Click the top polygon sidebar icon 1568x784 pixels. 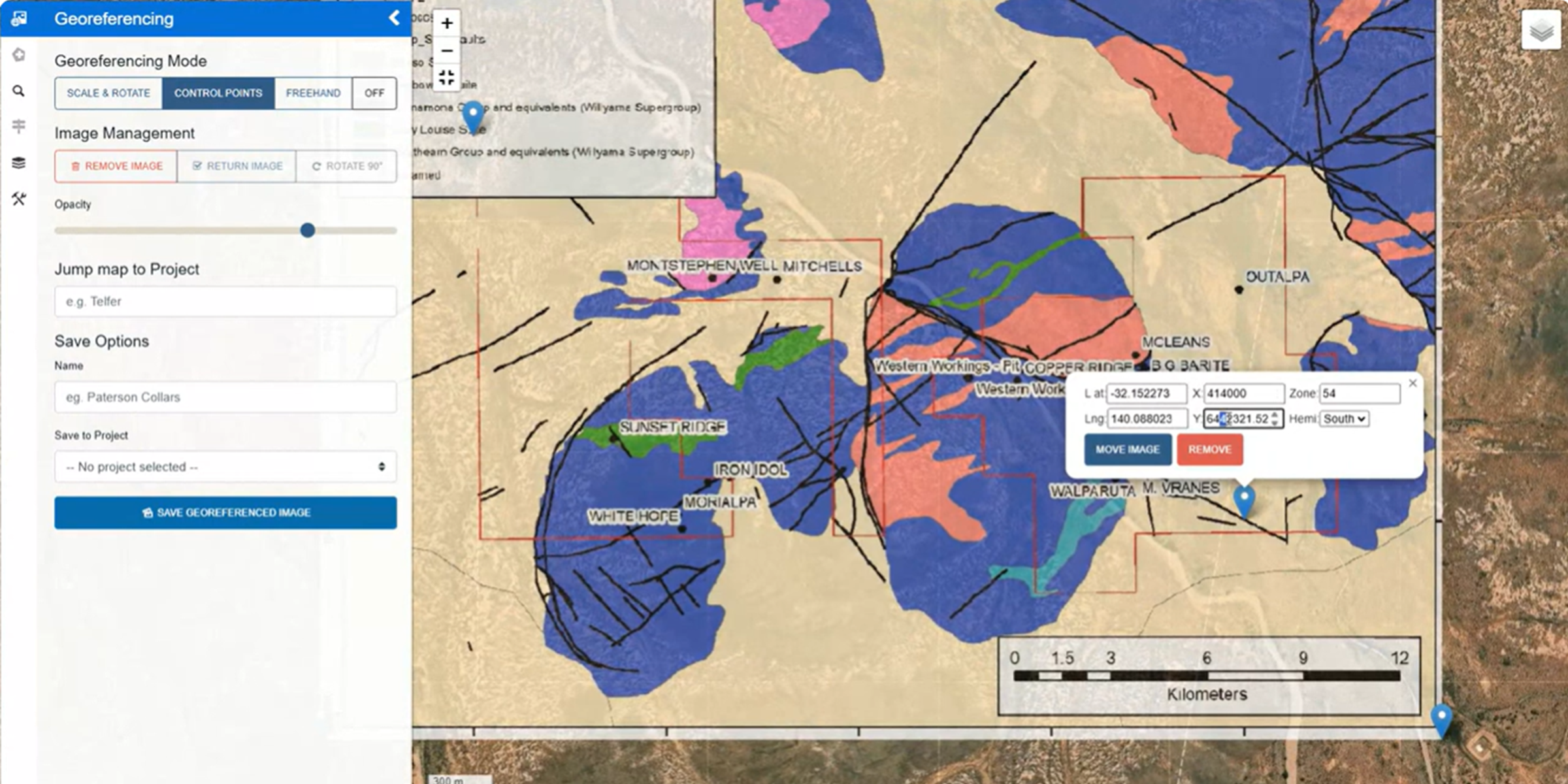(x=19, y=55)
